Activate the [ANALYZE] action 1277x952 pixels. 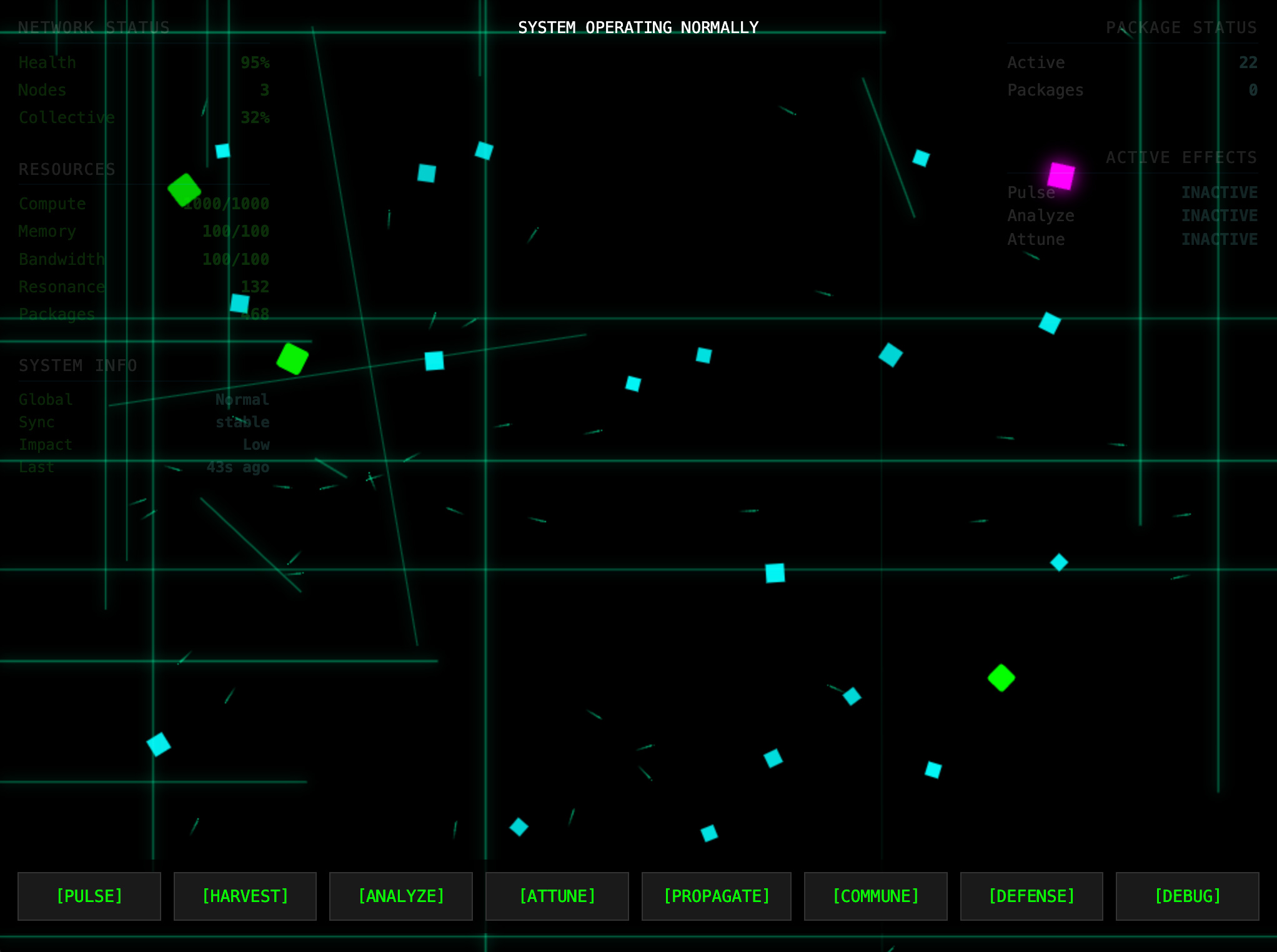401,896
